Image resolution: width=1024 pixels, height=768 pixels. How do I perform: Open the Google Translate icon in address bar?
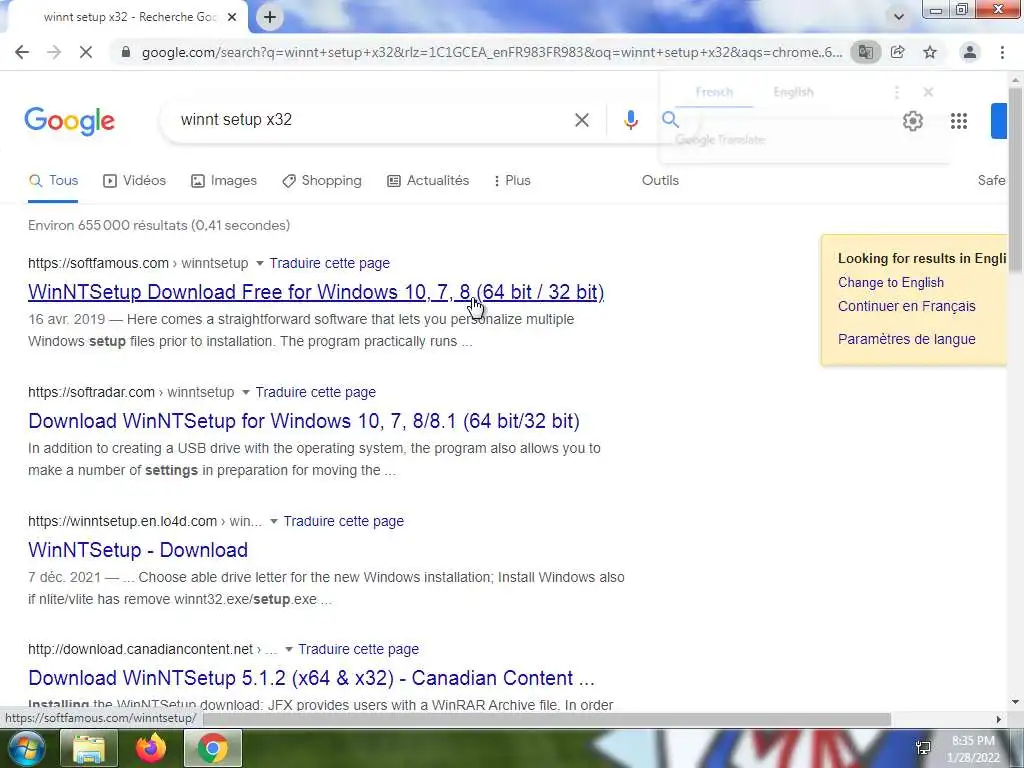tap(865, 52)
